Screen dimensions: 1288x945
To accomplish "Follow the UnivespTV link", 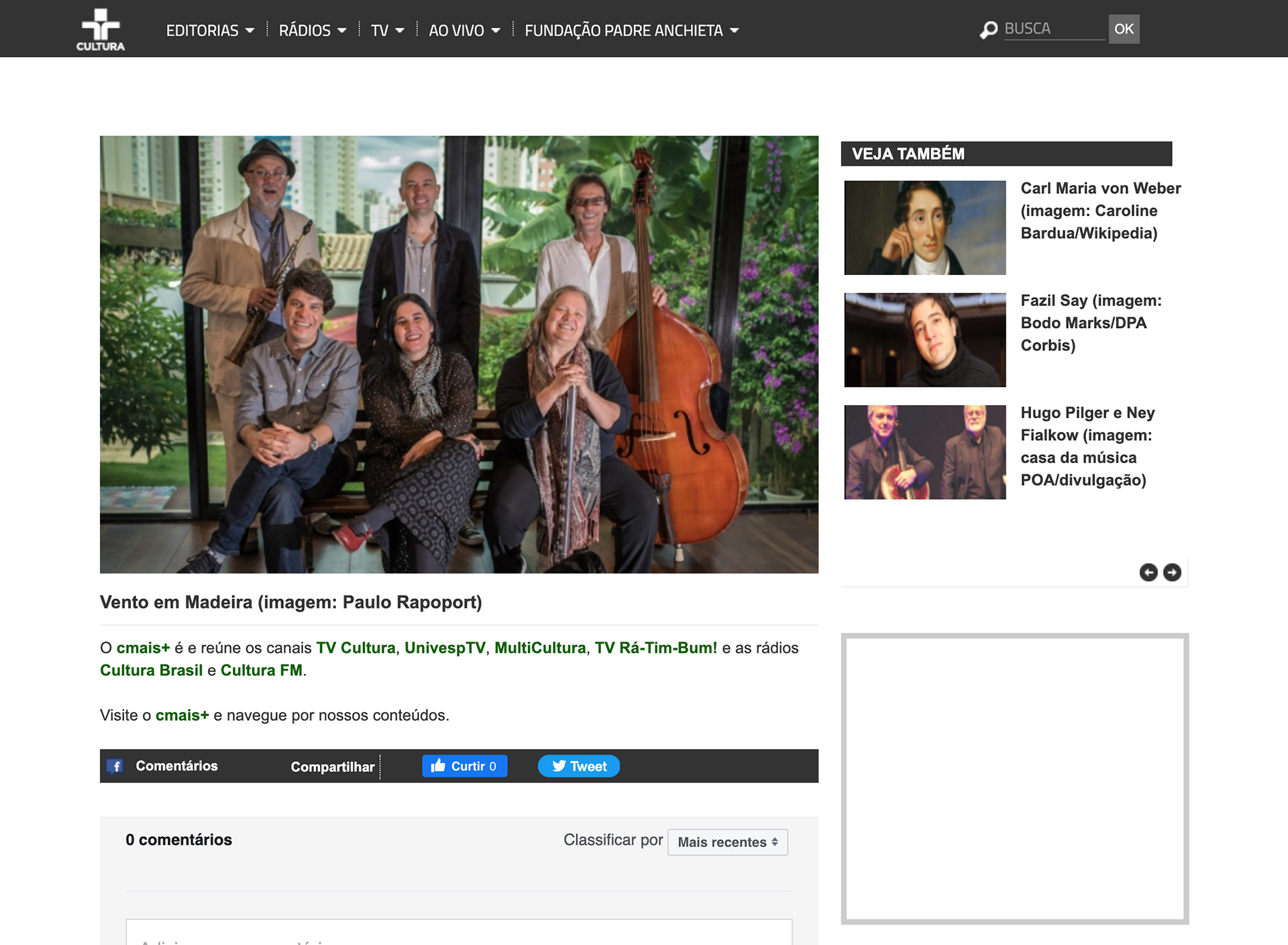I will click(x=445, y=648).
